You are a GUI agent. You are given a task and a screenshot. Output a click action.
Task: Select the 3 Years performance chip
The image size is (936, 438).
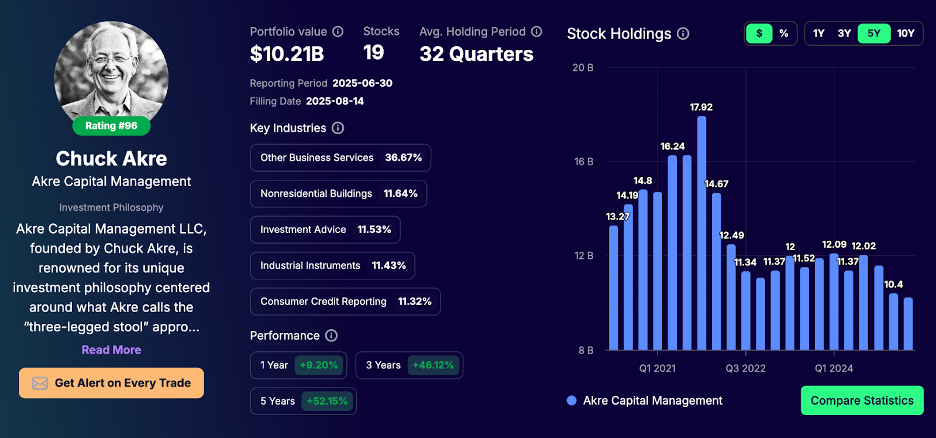[x=409, y=365]
